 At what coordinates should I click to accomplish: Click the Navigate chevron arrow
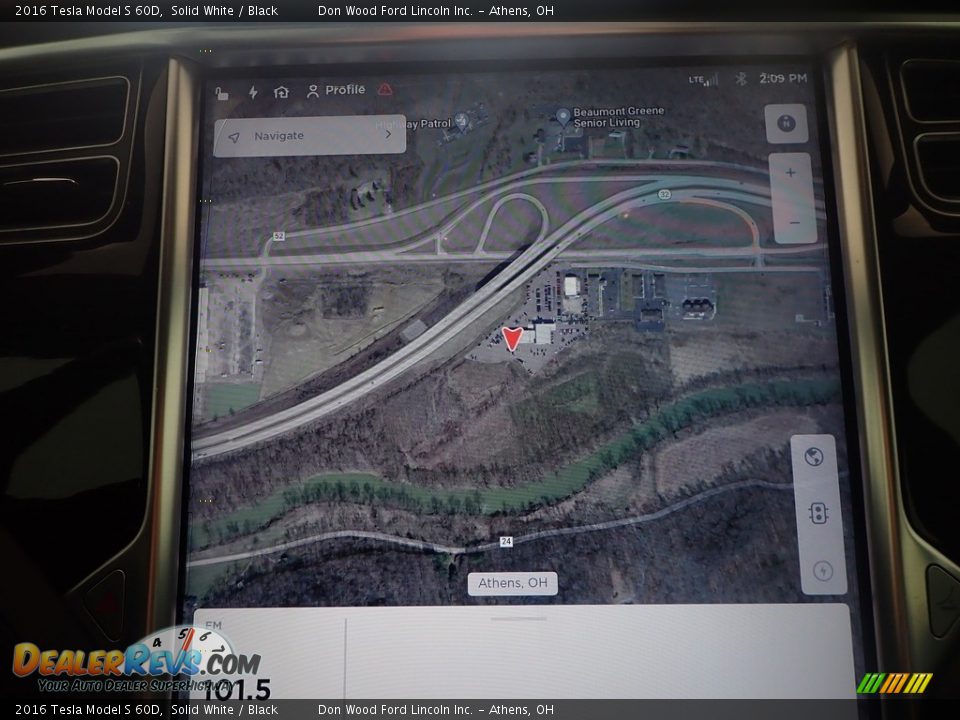(x=388, y=135)
